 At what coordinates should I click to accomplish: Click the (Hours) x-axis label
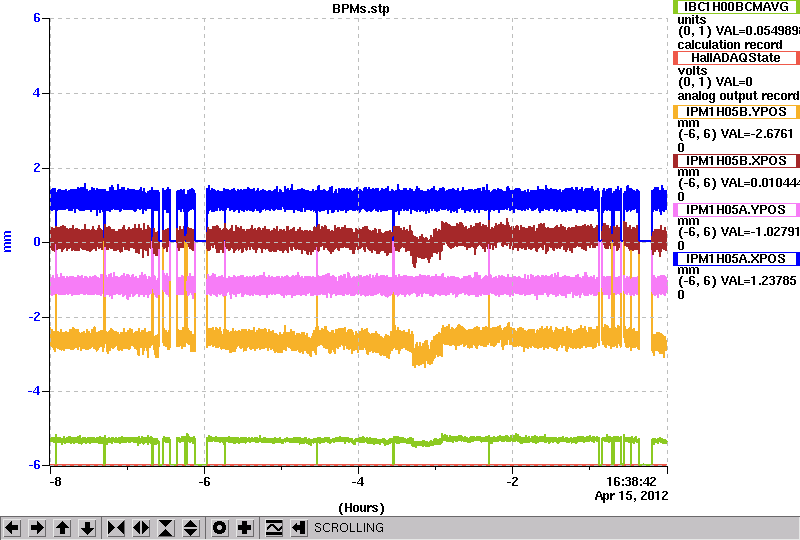[361, 508]
